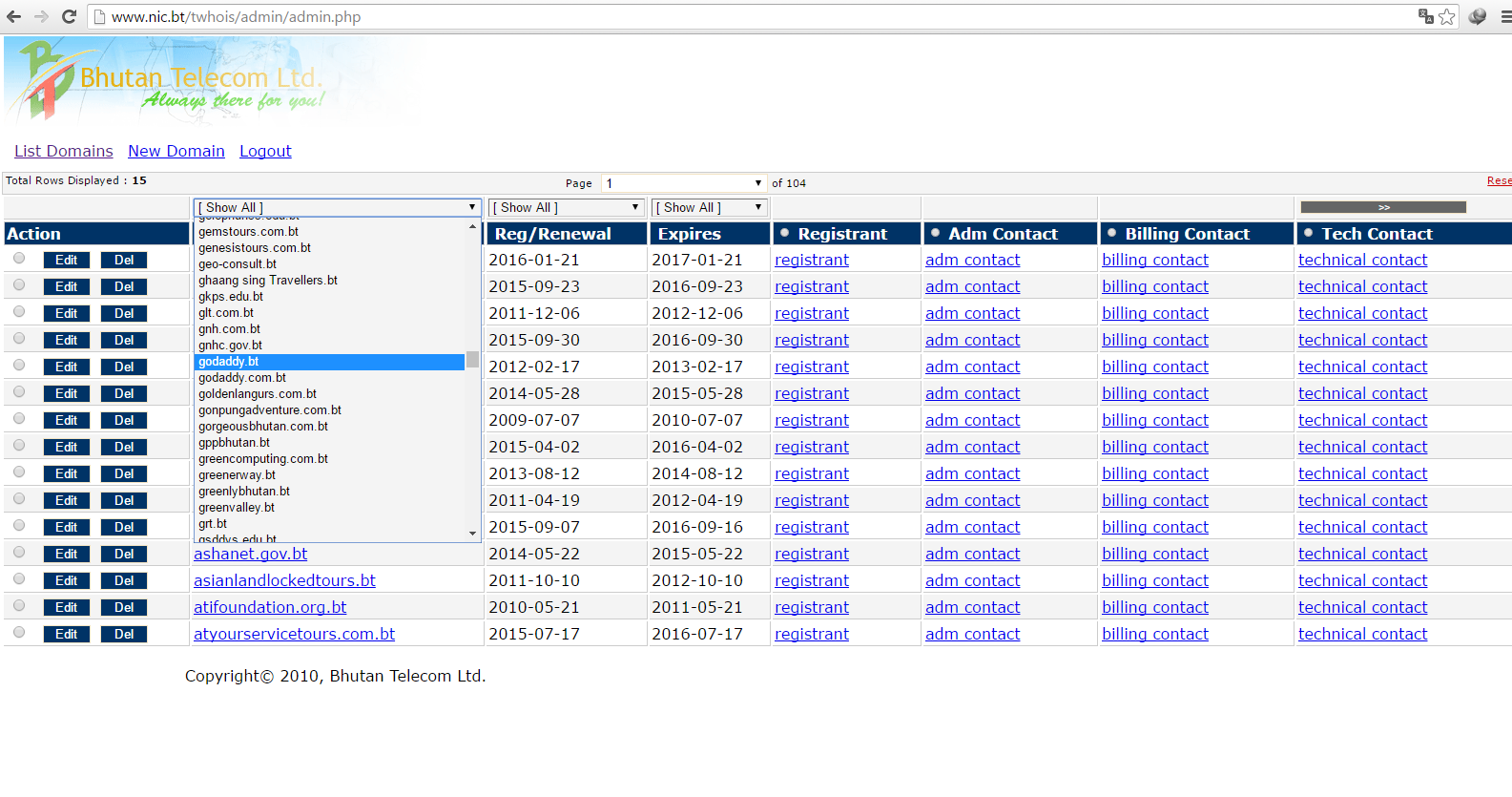Click the Logout link

[x=265, y=151]
